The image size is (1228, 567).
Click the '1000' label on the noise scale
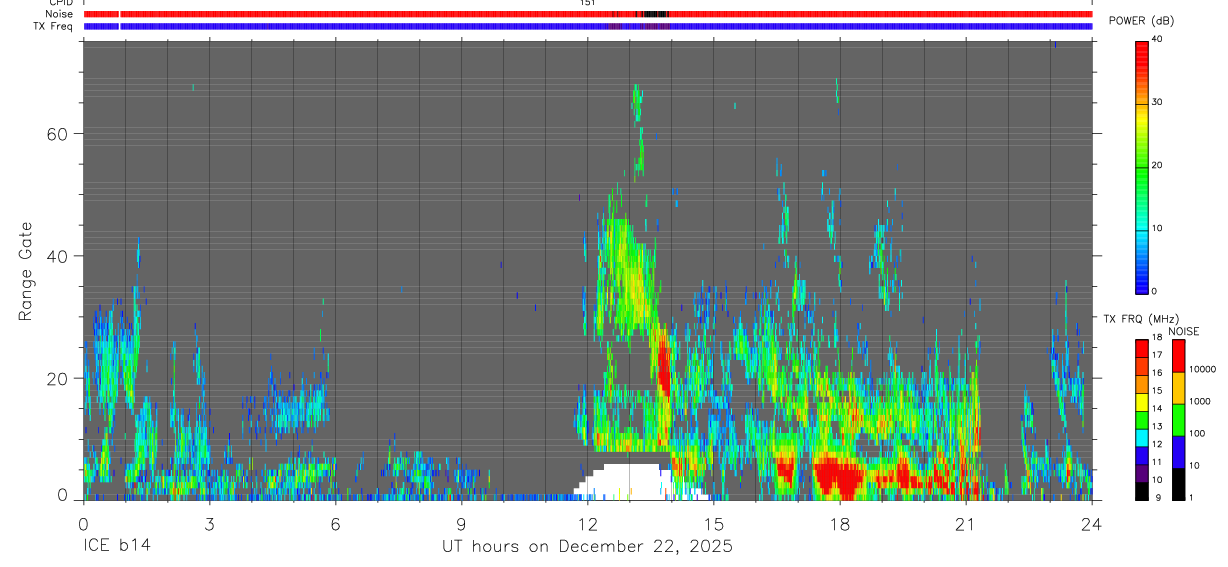[1199, 401]
